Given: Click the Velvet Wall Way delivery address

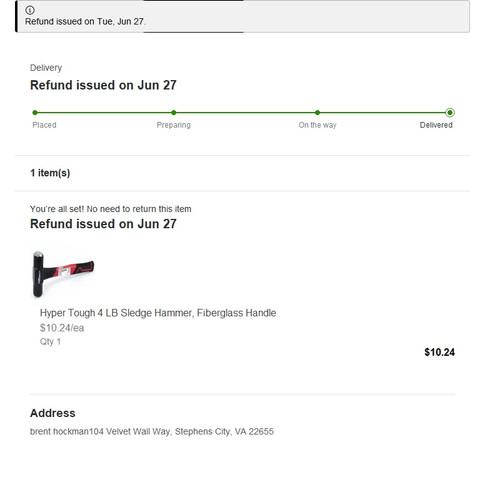Looking at the screenshot, I should pos(152,432).
